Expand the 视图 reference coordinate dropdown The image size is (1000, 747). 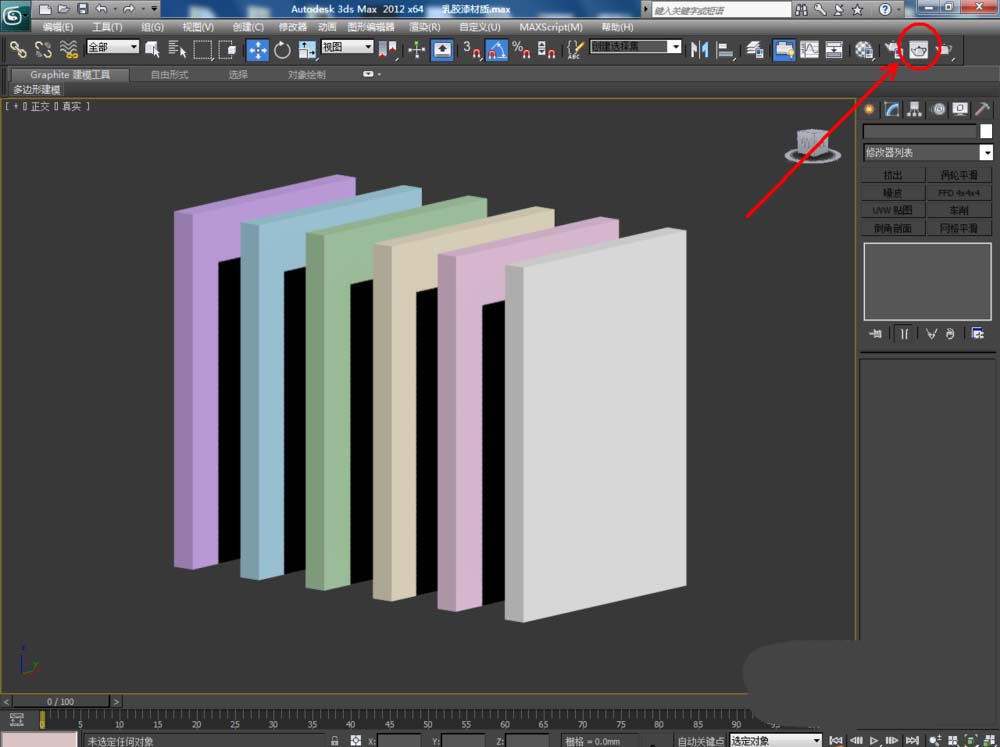(347, 47)
